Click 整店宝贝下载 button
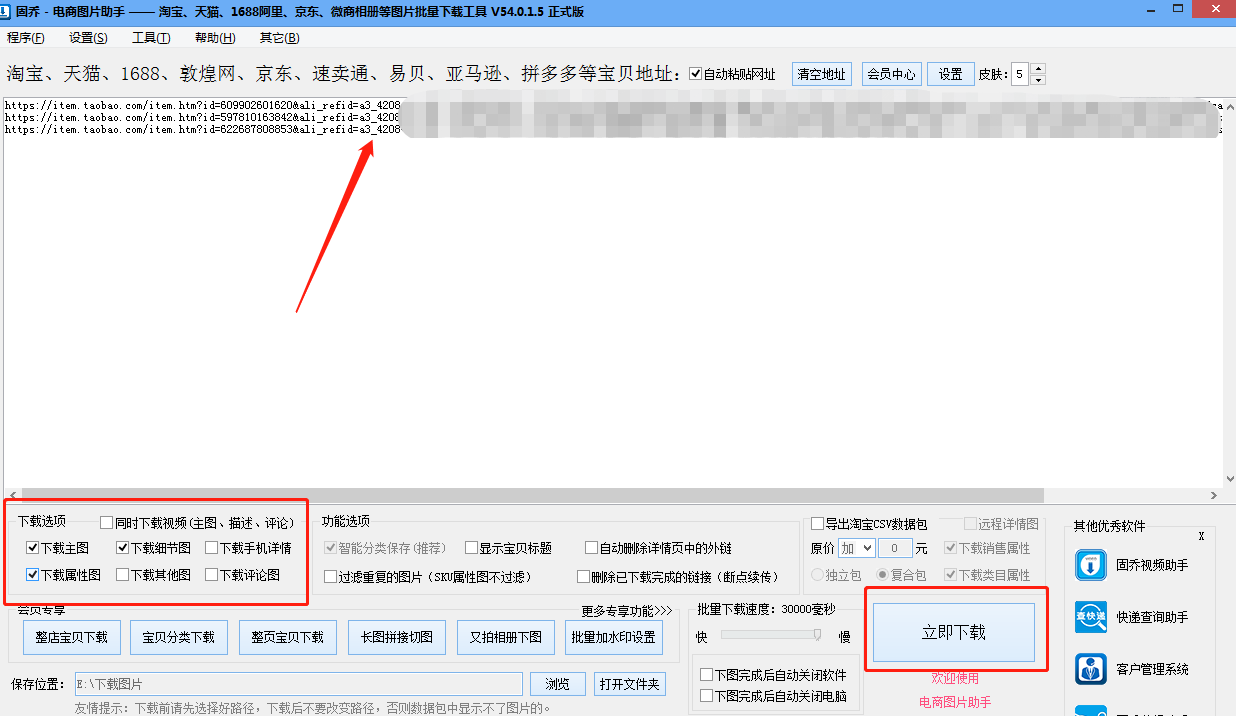The image size is (1236, 716). [71, 637]
